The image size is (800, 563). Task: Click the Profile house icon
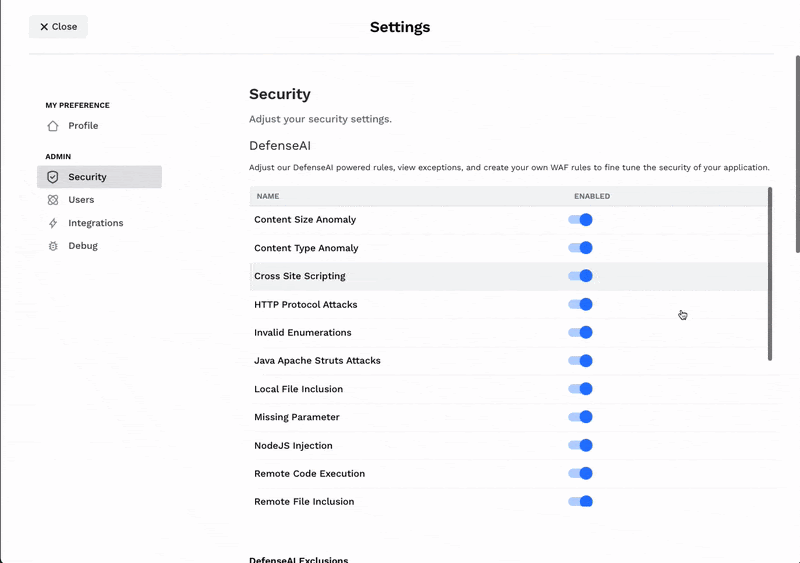[x=53, y=126]
